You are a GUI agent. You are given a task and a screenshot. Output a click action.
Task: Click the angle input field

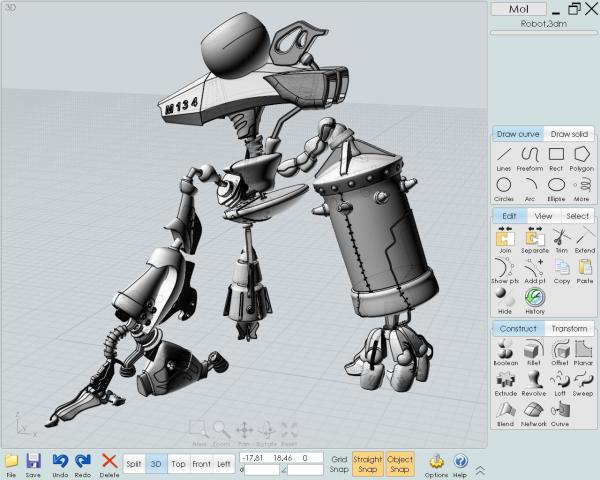[305, 470]
